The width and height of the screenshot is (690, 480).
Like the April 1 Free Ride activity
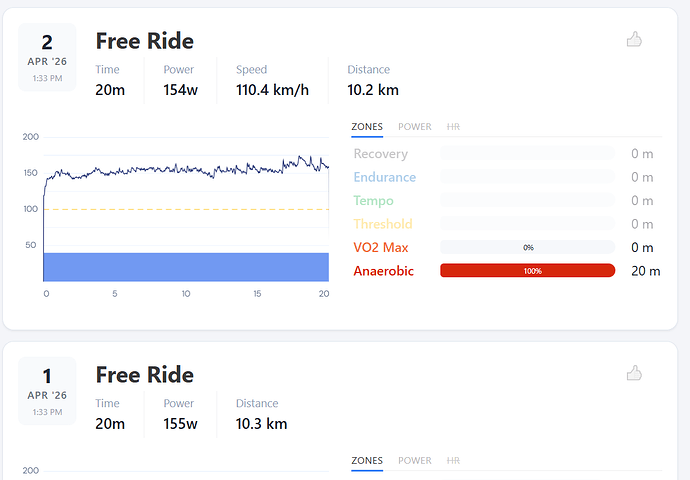point(633,373)
